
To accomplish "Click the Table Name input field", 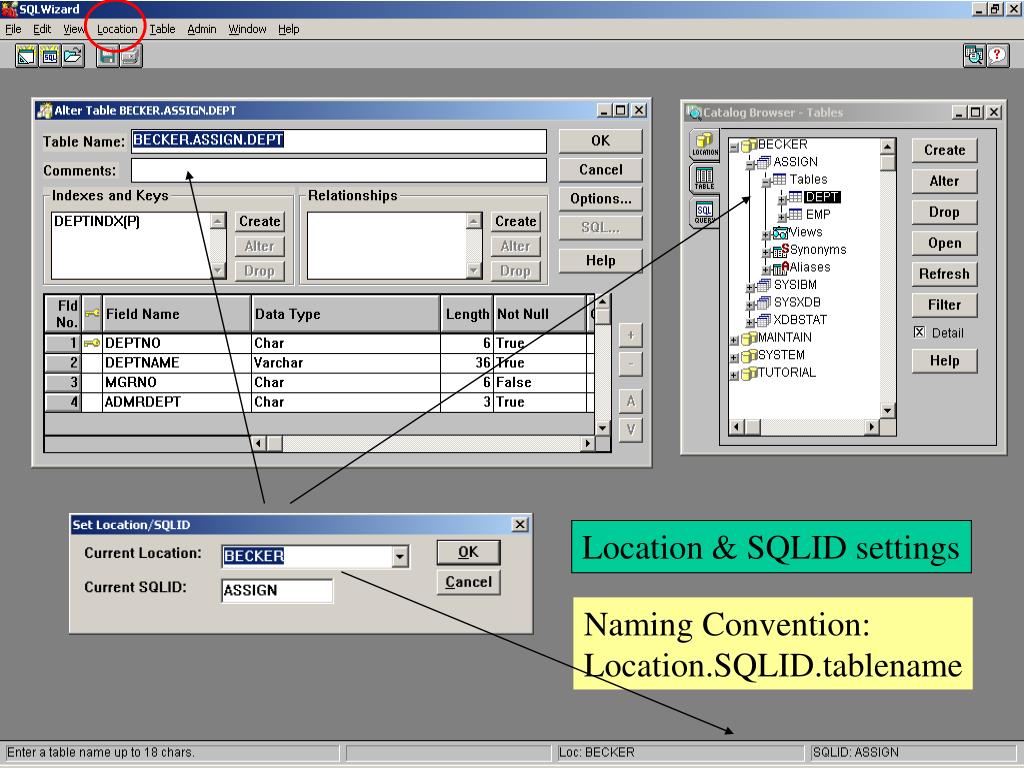I will (339, 140).
